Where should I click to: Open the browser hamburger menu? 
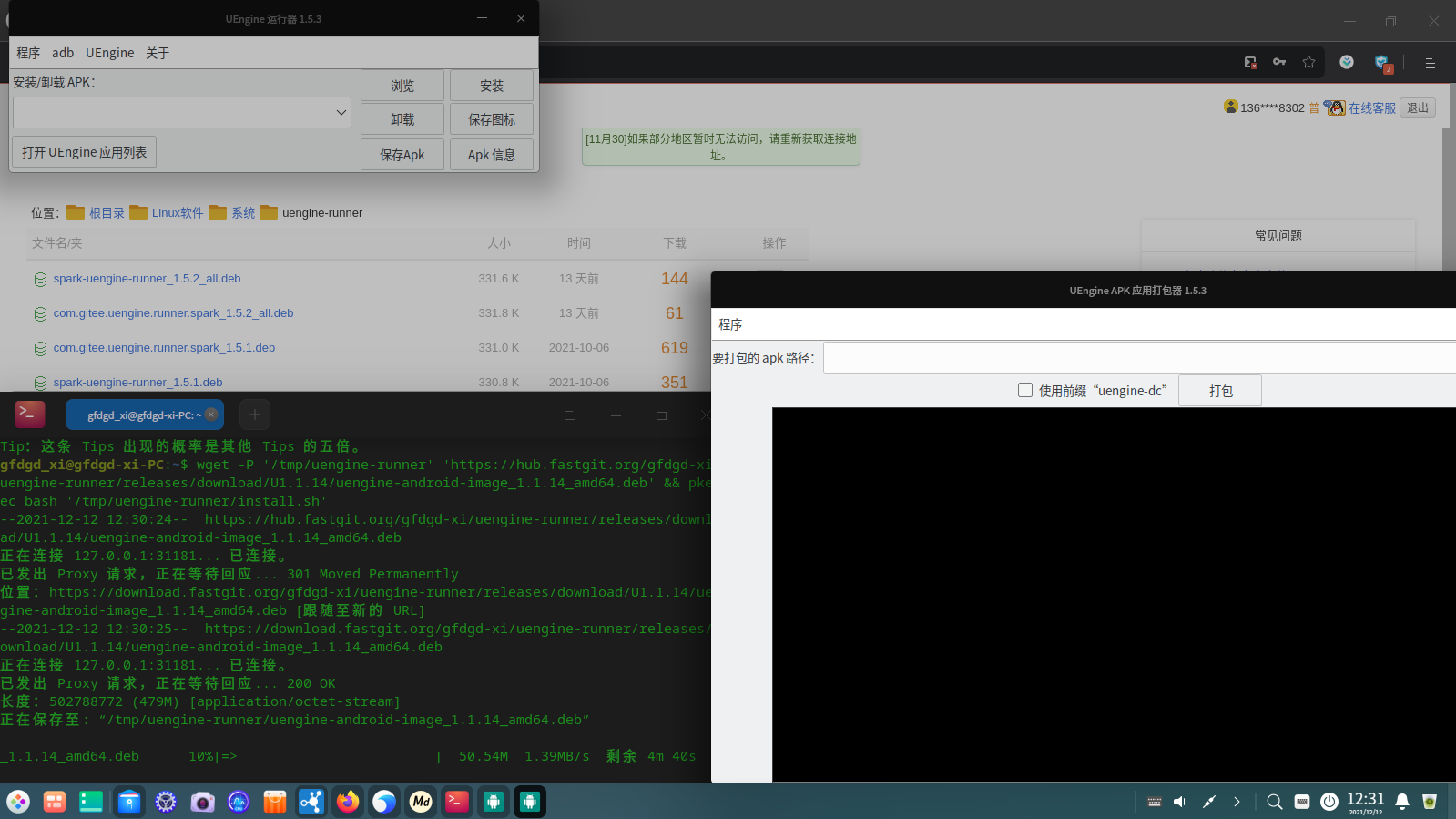(x=1430, y=63)
